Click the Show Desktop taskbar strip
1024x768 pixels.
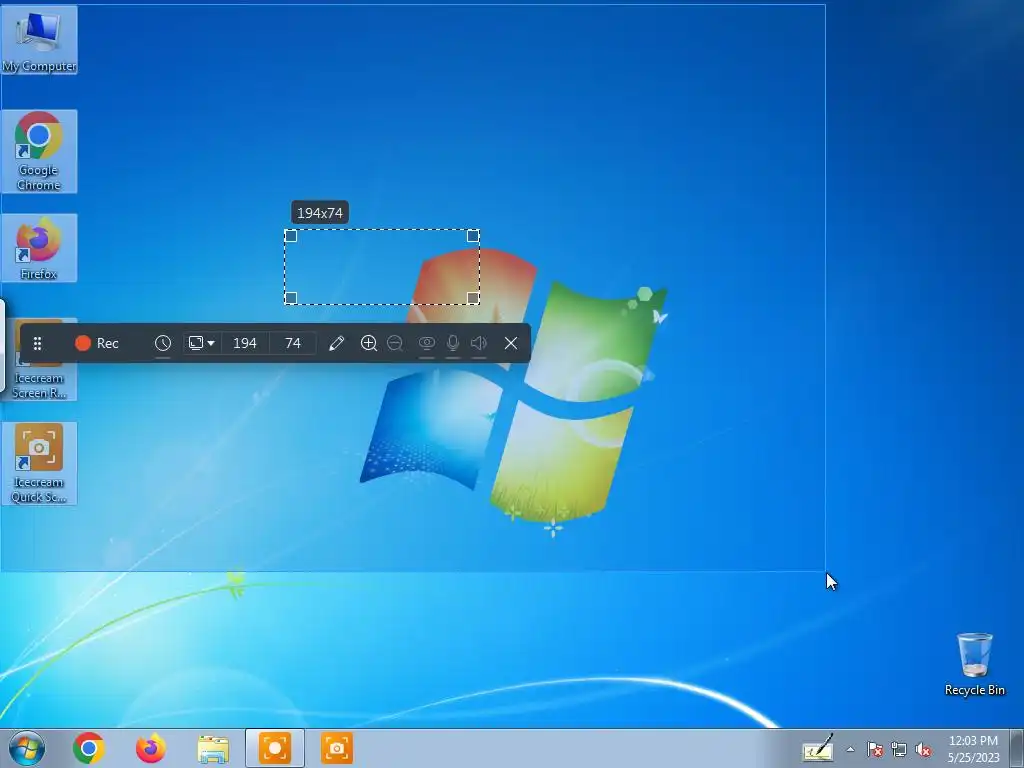point(1017,748)
